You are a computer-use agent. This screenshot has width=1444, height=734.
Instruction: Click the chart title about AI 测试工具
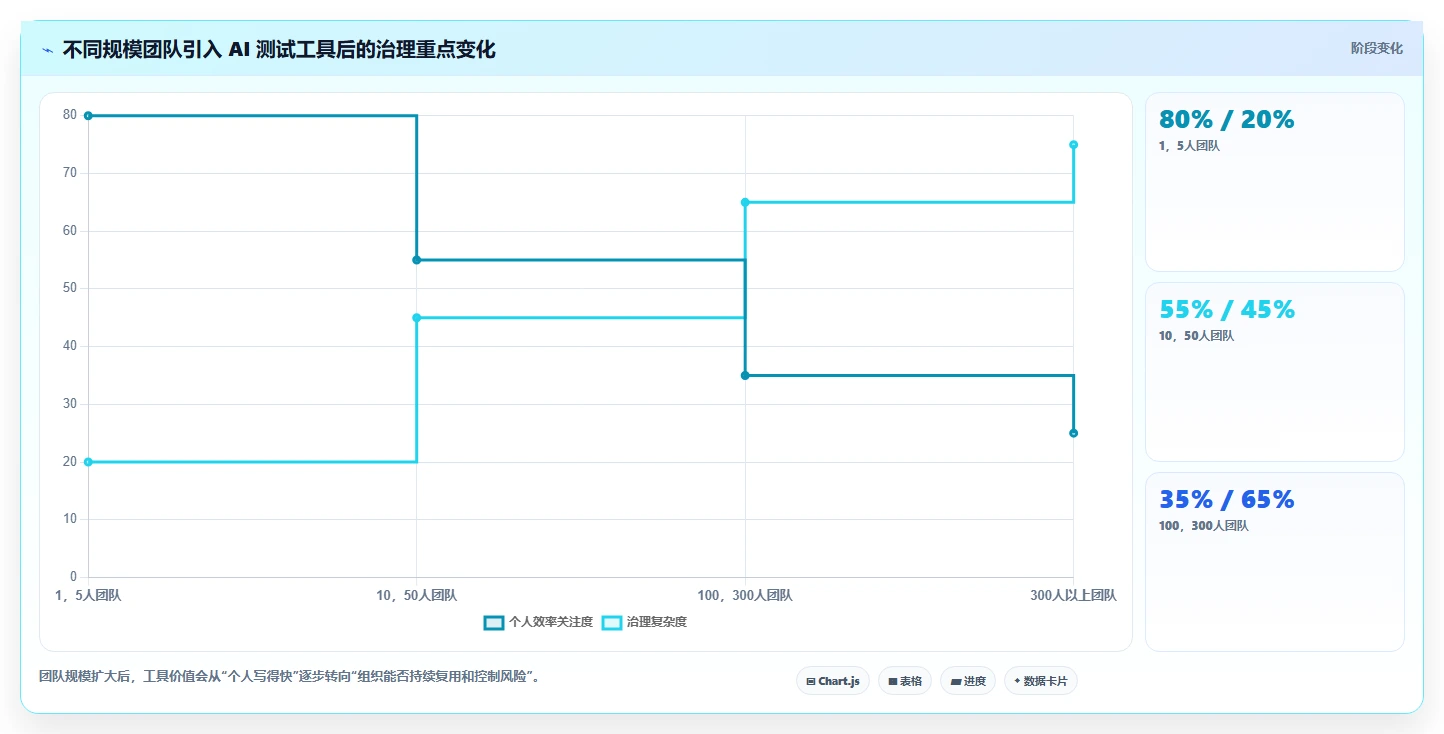pos(279,49)
